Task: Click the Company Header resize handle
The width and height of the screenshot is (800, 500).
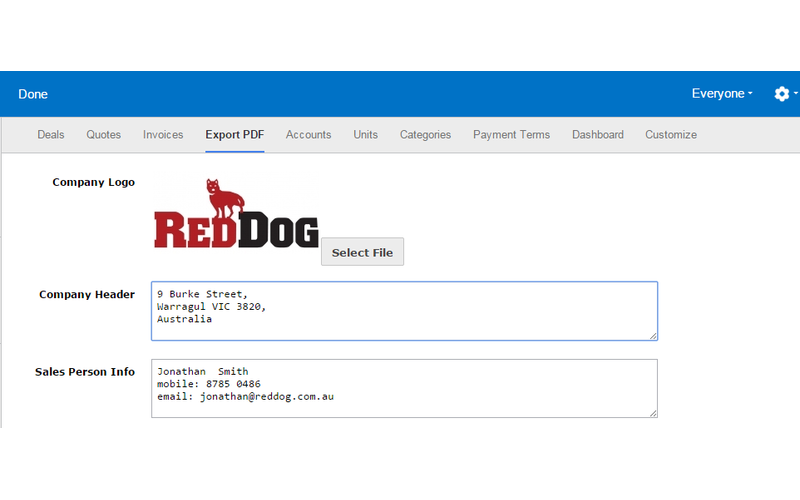Action: (x=653, y=335)
